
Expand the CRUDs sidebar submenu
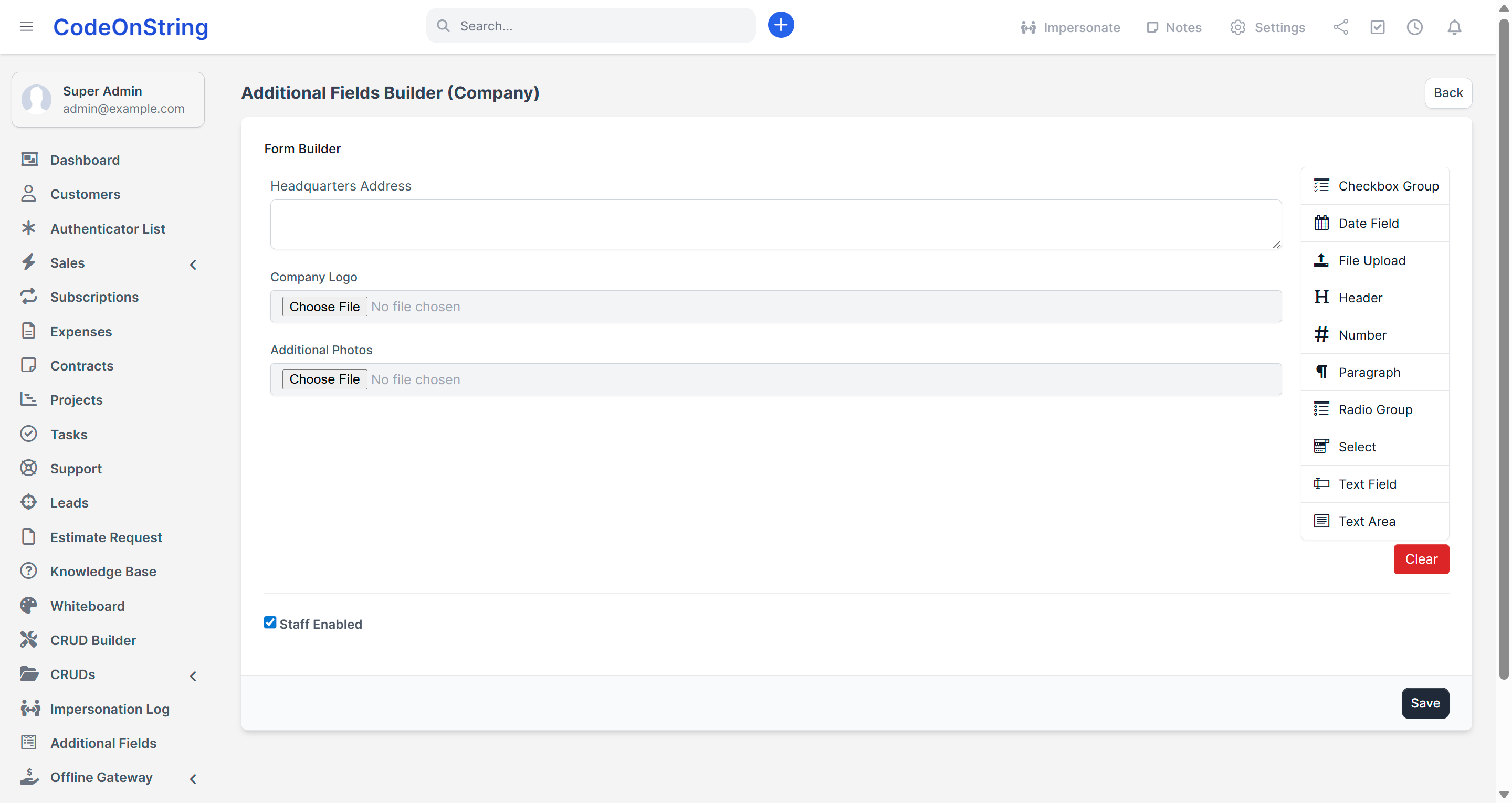click(193, 675)
